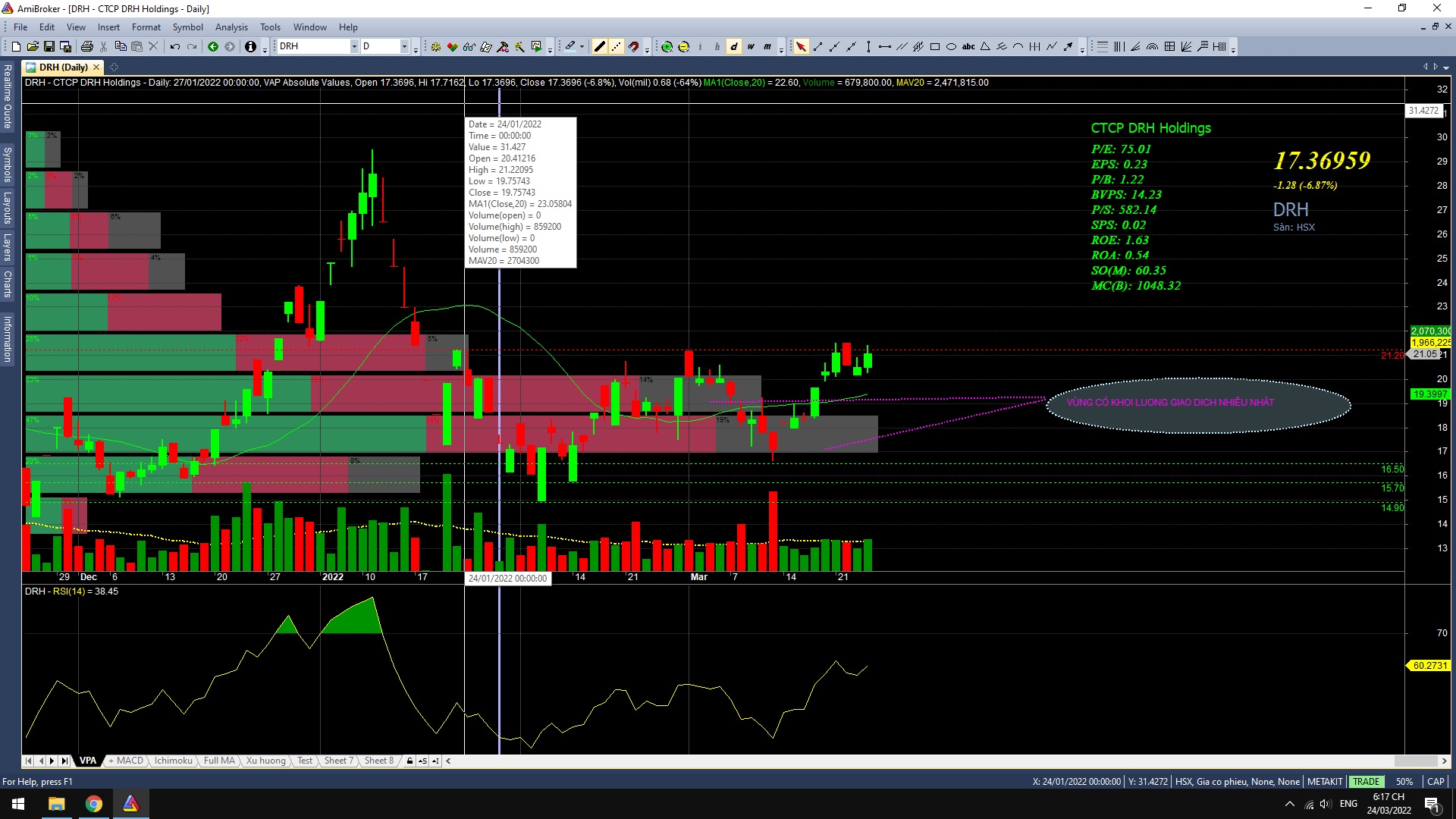Toggle the magnet snap-to-price button
Screen dimensions: 1456x819
click(633, 47)
